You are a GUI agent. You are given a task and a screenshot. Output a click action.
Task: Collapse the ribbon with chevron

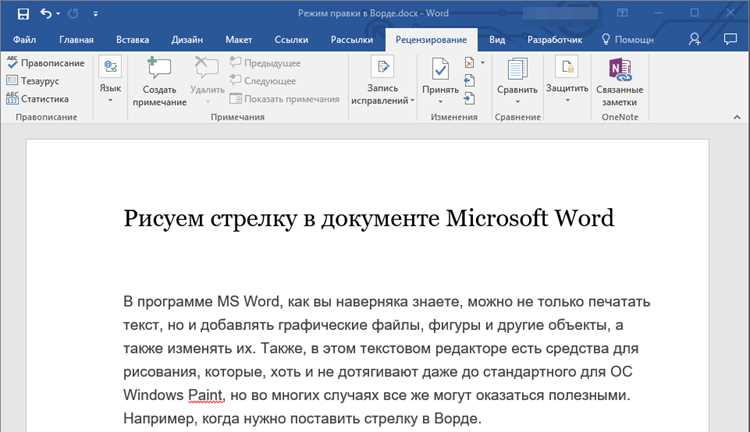click(737, 117)
